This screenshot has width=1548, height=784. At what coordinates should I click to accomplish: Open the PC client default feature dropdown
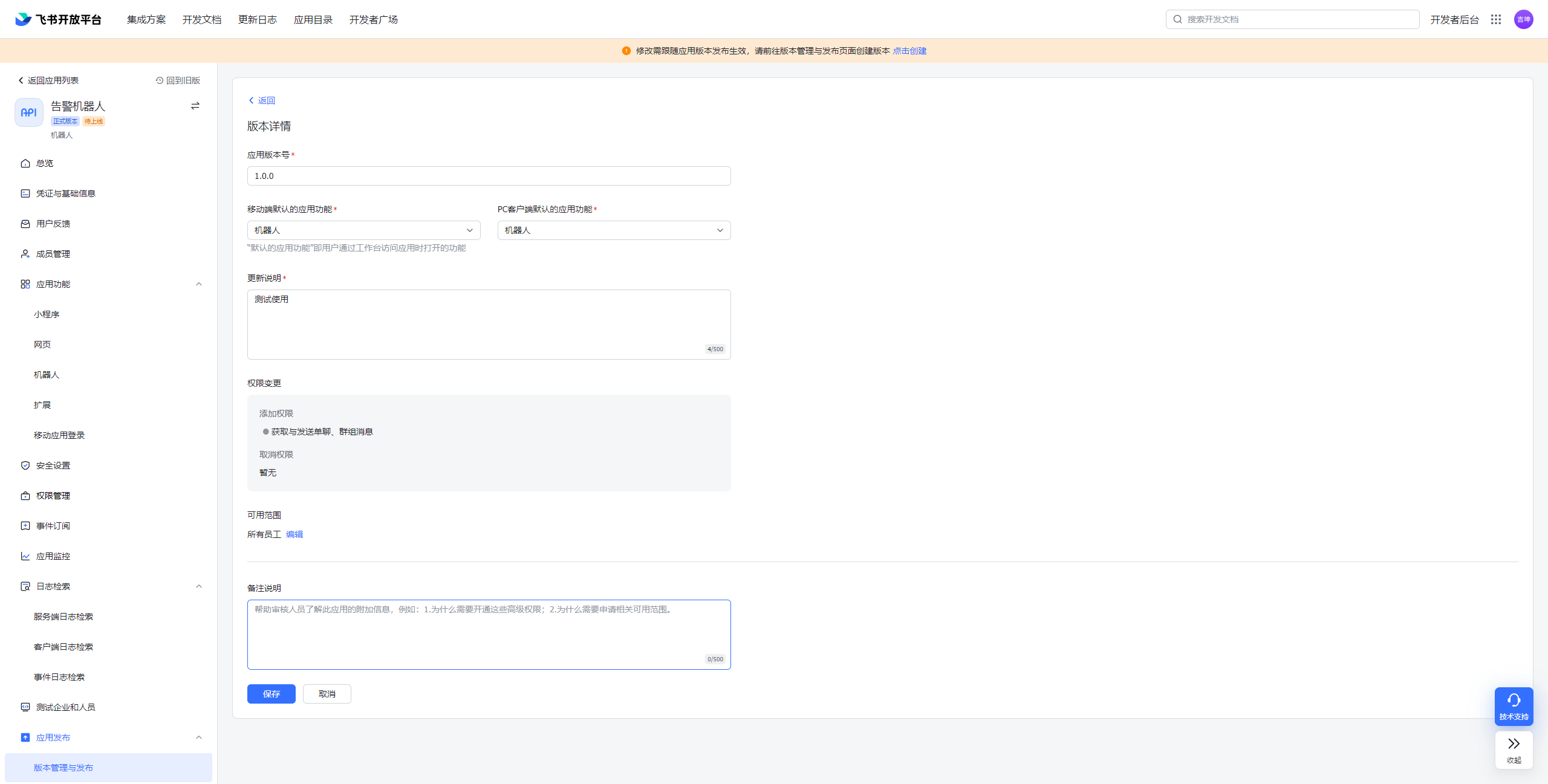[614, 230]
